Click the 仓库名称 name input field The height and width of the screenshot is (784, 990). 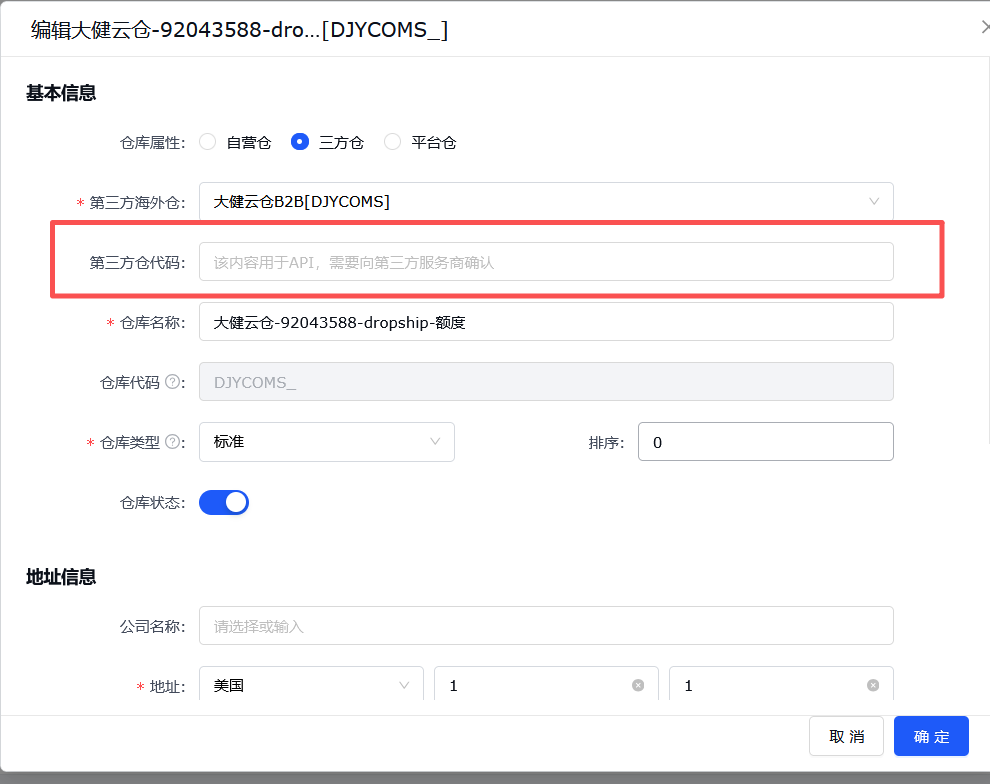545,321
